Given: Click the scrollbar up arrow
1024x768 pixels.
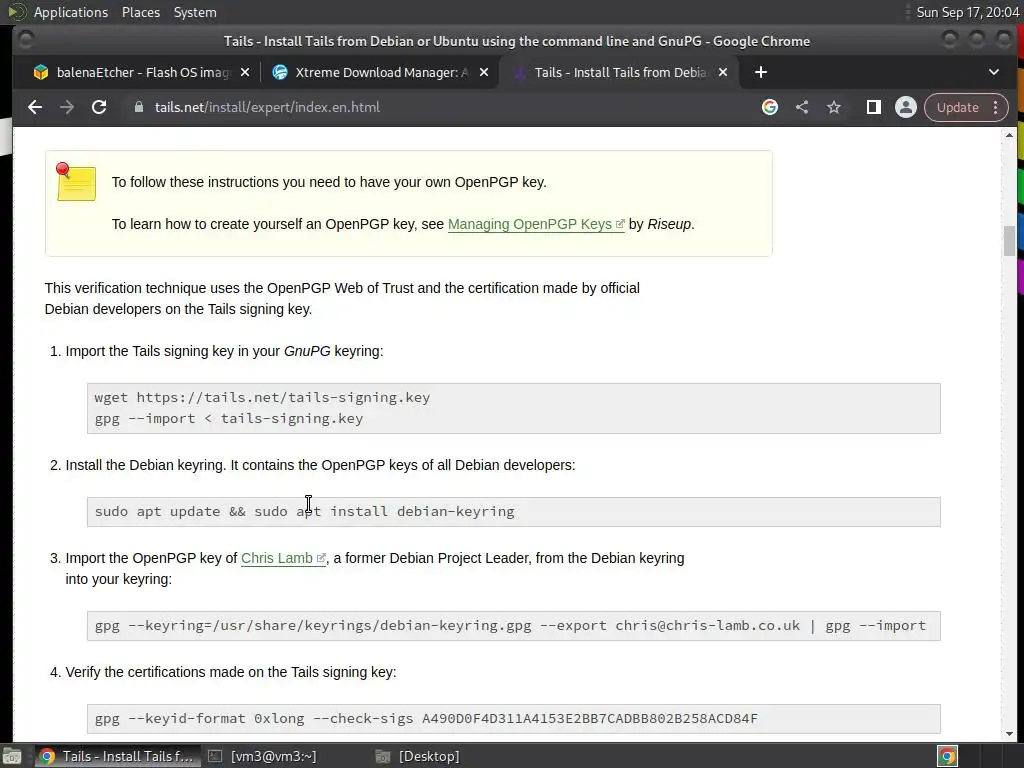Looking at the screenshot, I should [1009, 135].
